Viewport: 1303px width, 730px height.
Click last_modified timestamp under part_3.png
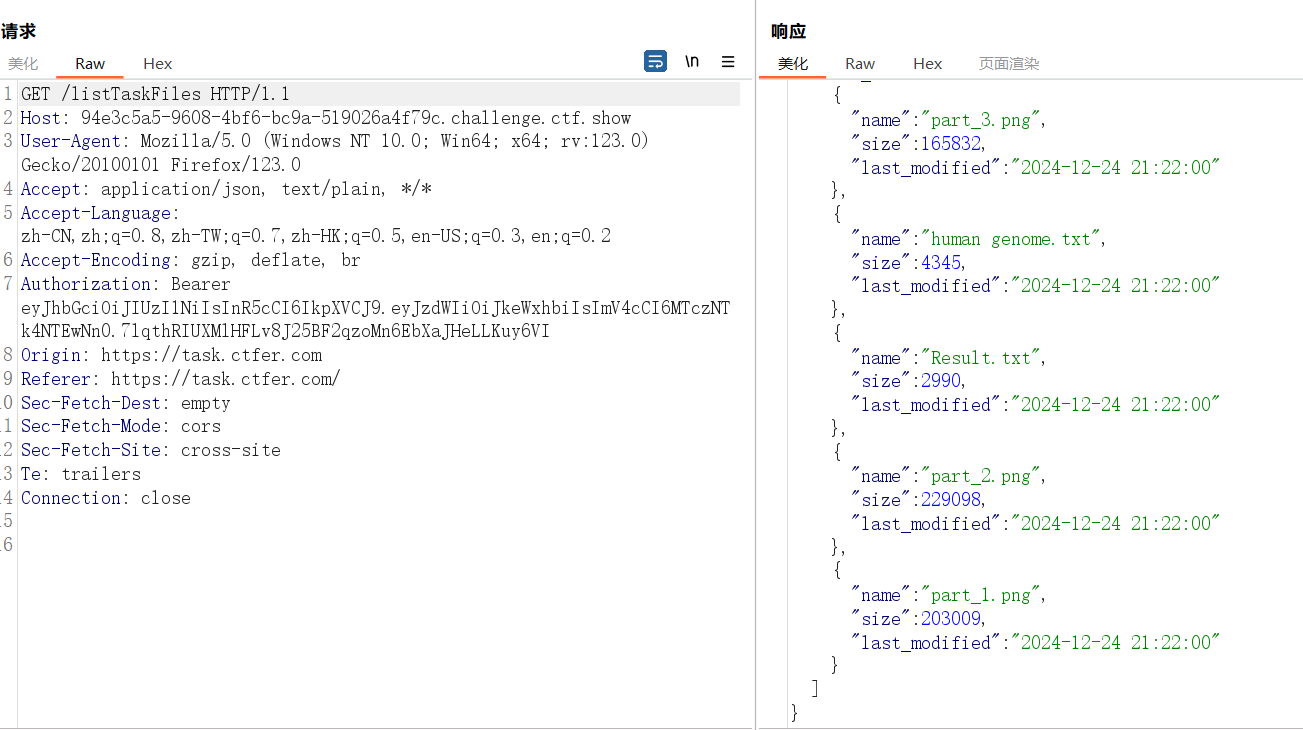point(1116,168)
